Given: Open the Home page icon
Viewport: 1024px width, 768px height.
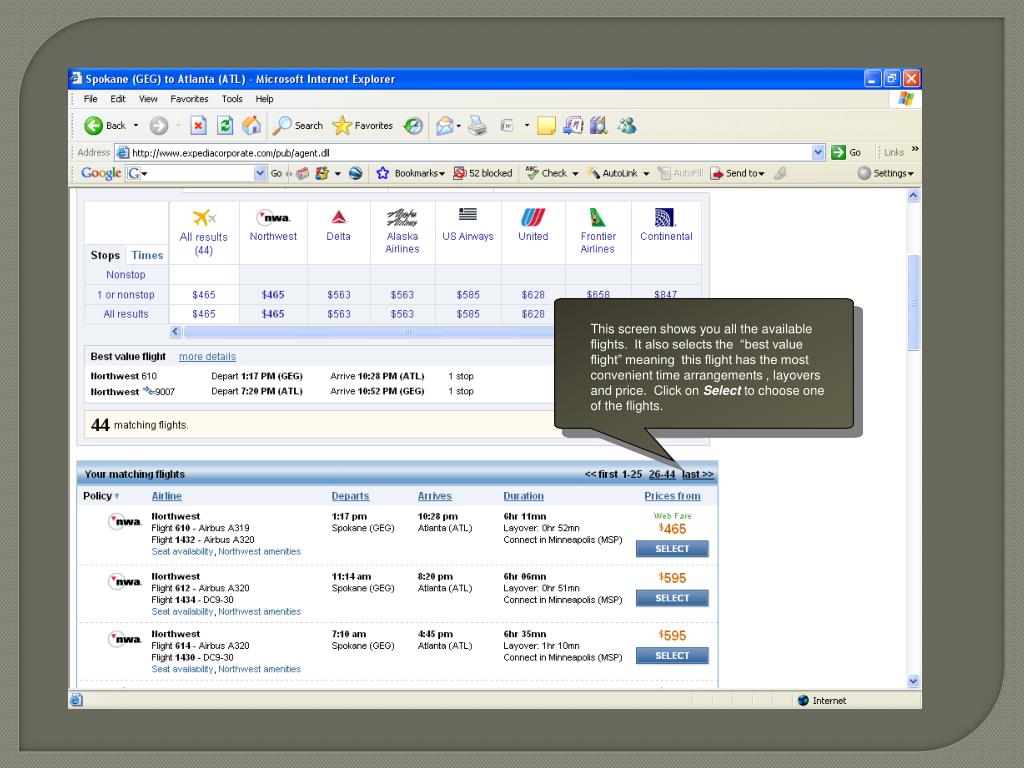Looking at the screenshot, I should pyautogui.click(x=251, y=125).
